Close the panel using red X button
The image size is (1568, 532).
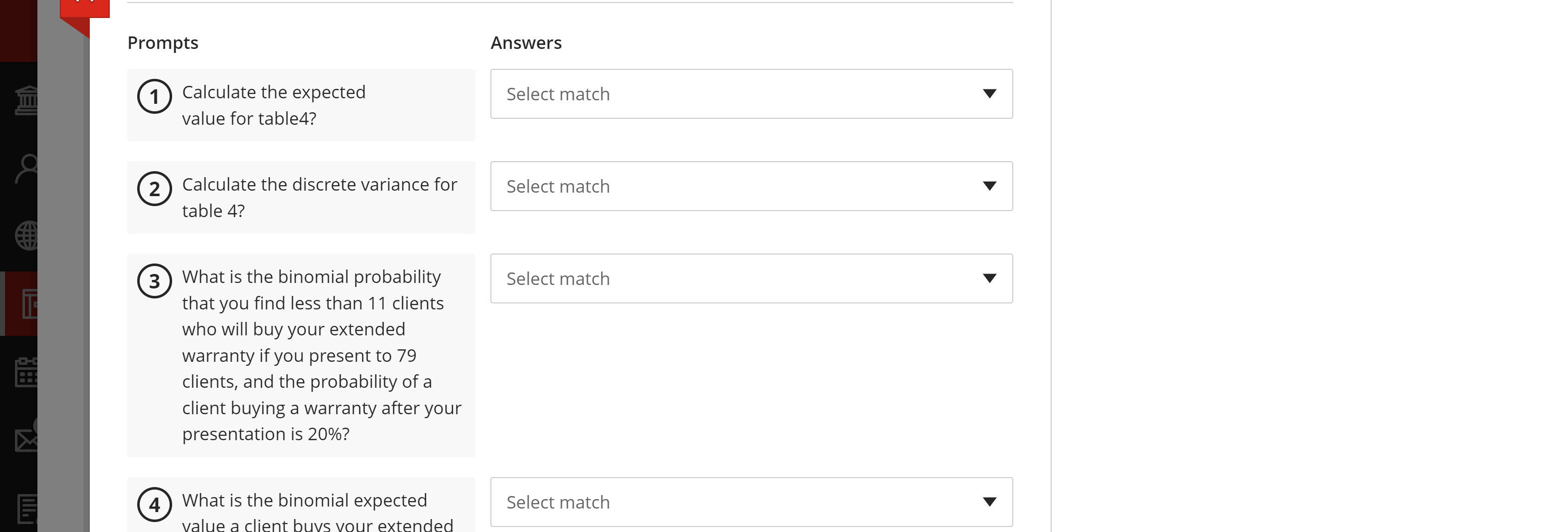[x=85, y=6]
